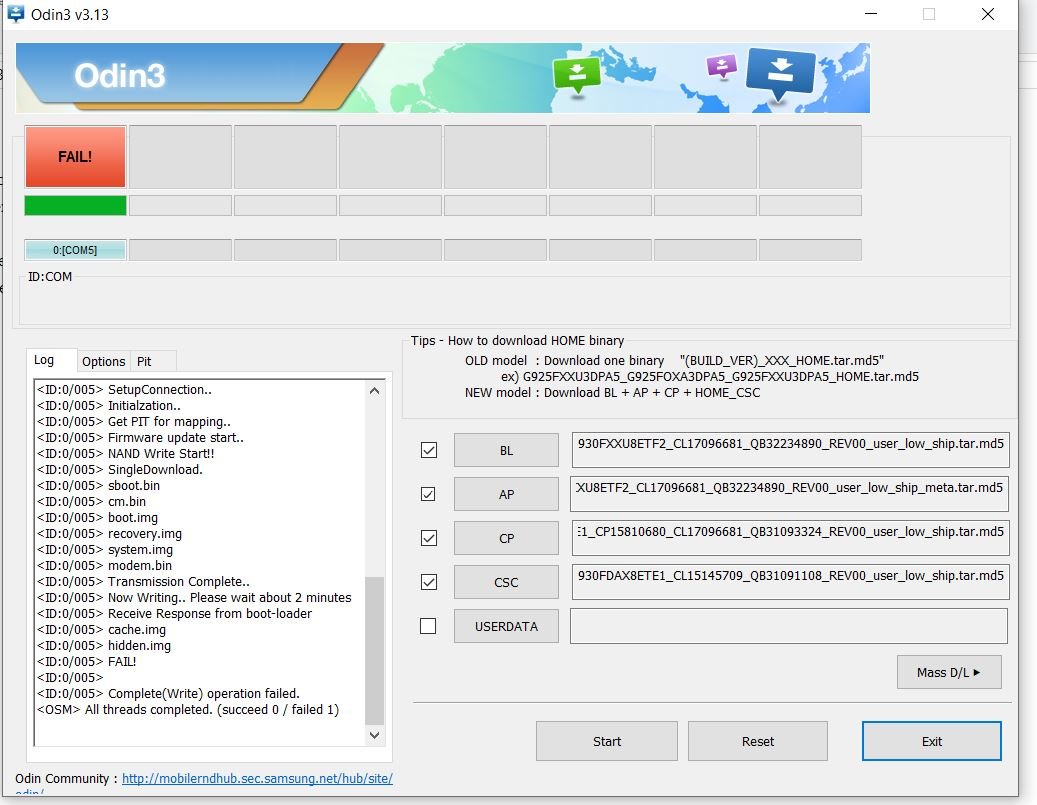
Task: Uncheck the CSC checkbox
Action: click(429, 582)
